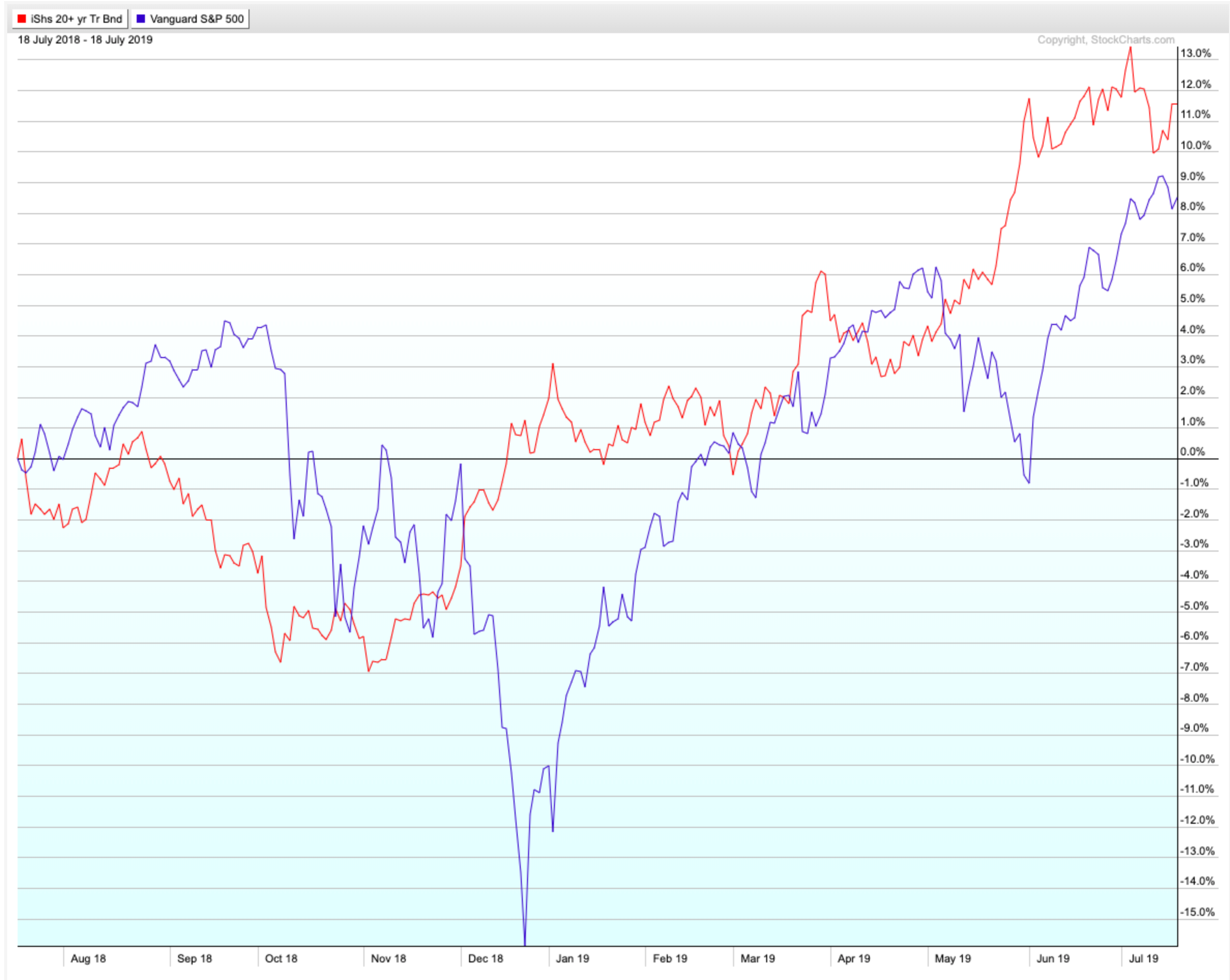Click the Vanguard S&P 500 legend button
Screen dimensions: 1230x980
191,19
